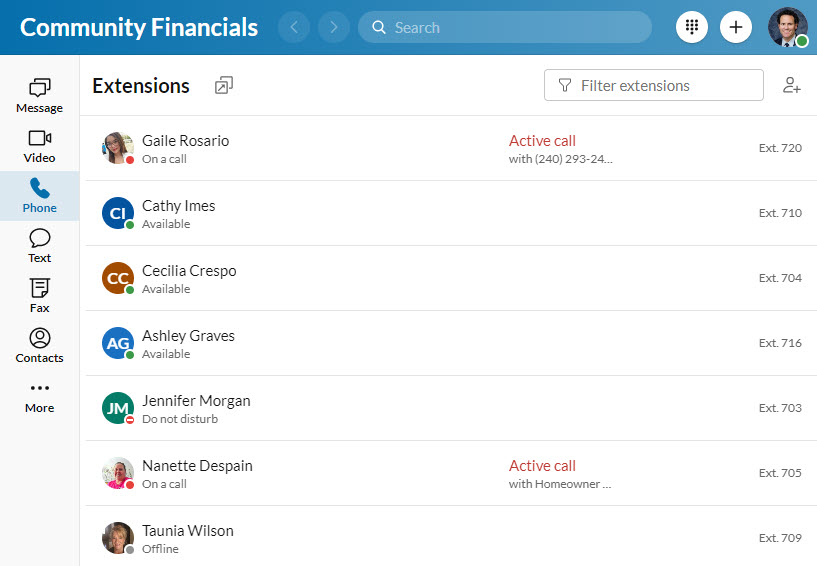The image size is (817, 566).
Task: Open the Message tab in sidebar
Action: pyautogui.click(x=40, y=96)
